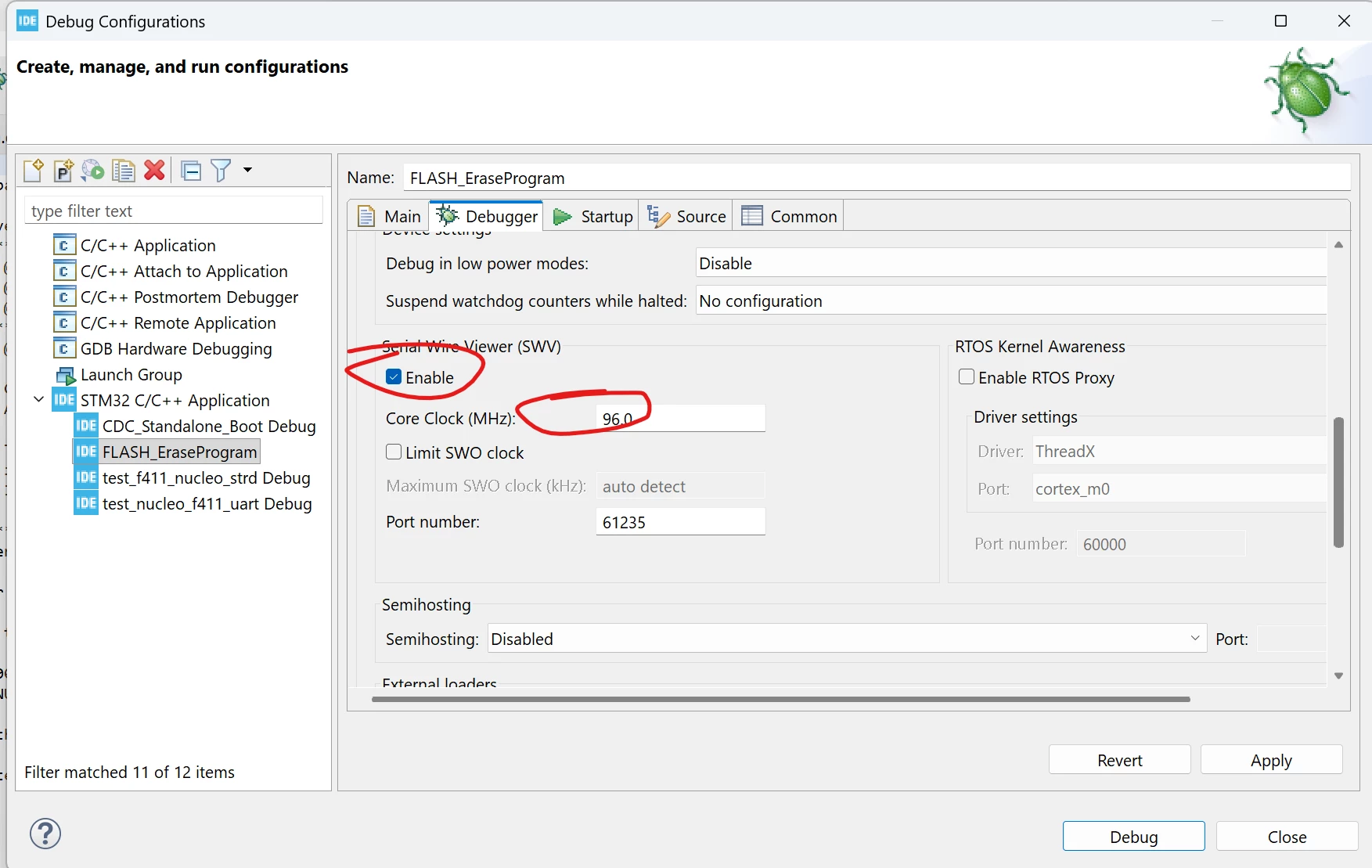Select the Launch Group item
Viewport: 1372px width, 868px height.
pos(119,375)
